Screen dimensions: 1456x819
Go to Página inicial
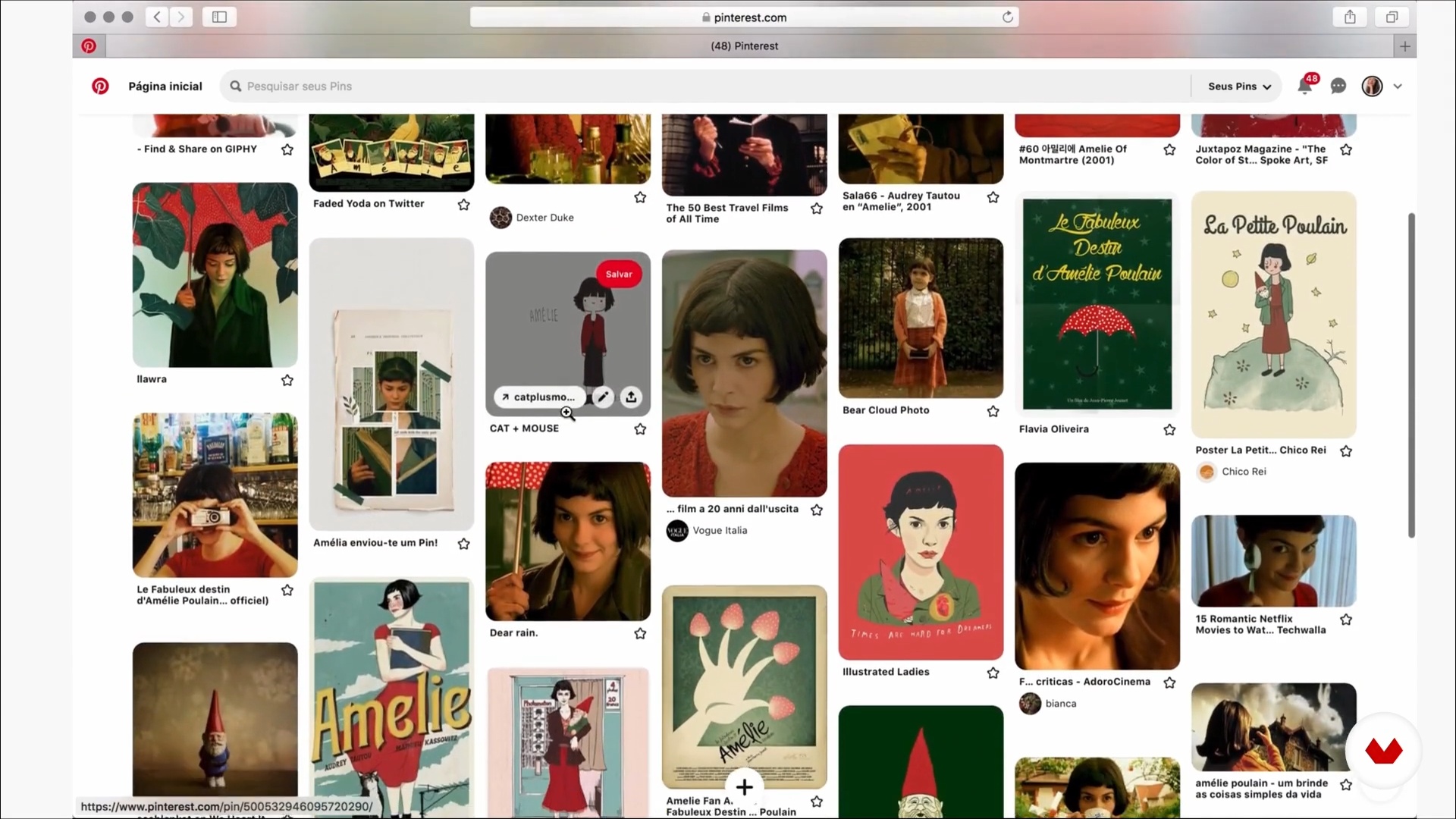[165, 86]
